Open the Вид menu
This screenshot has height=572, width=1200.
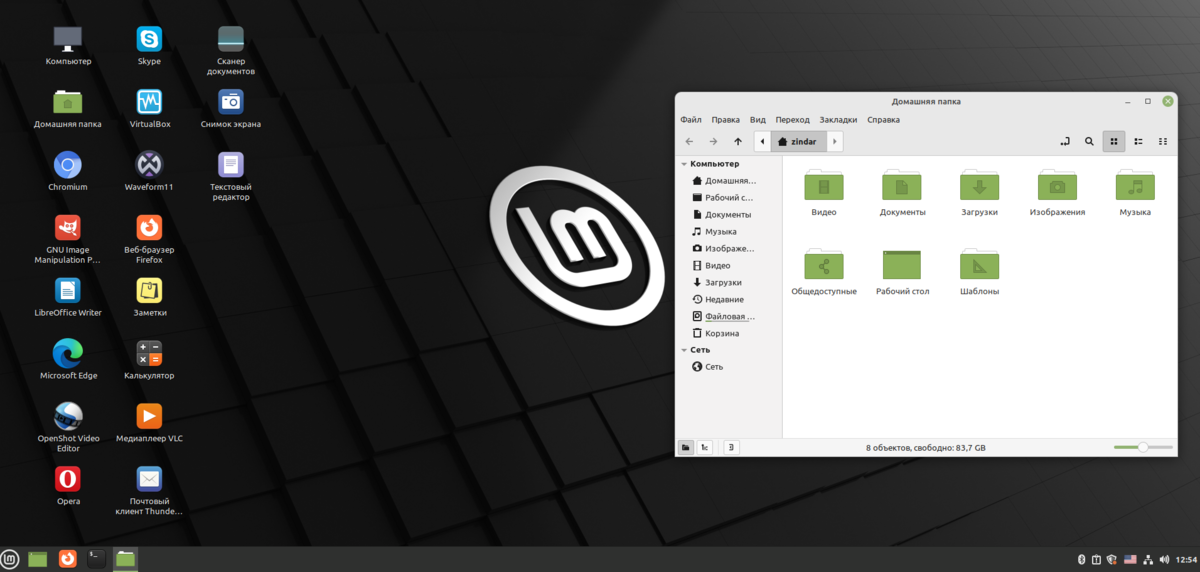coord(758,120)
